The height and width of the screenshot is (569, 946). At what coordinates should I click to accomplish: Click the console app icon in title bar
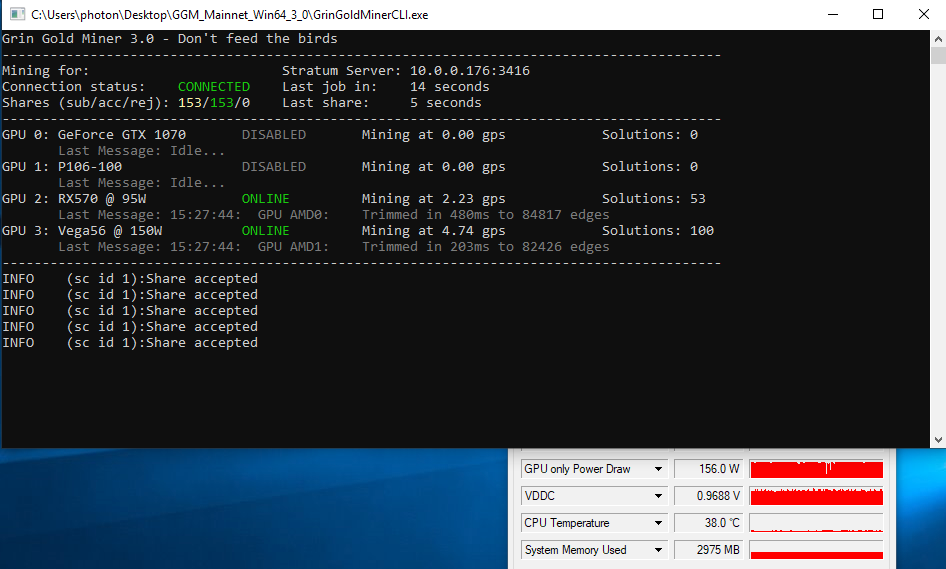[14, 15]
